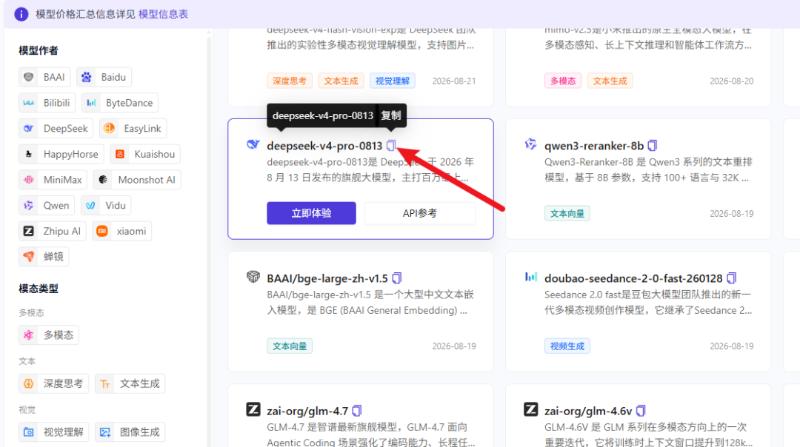Select the xiaomi author filter

tap(122, 231)
